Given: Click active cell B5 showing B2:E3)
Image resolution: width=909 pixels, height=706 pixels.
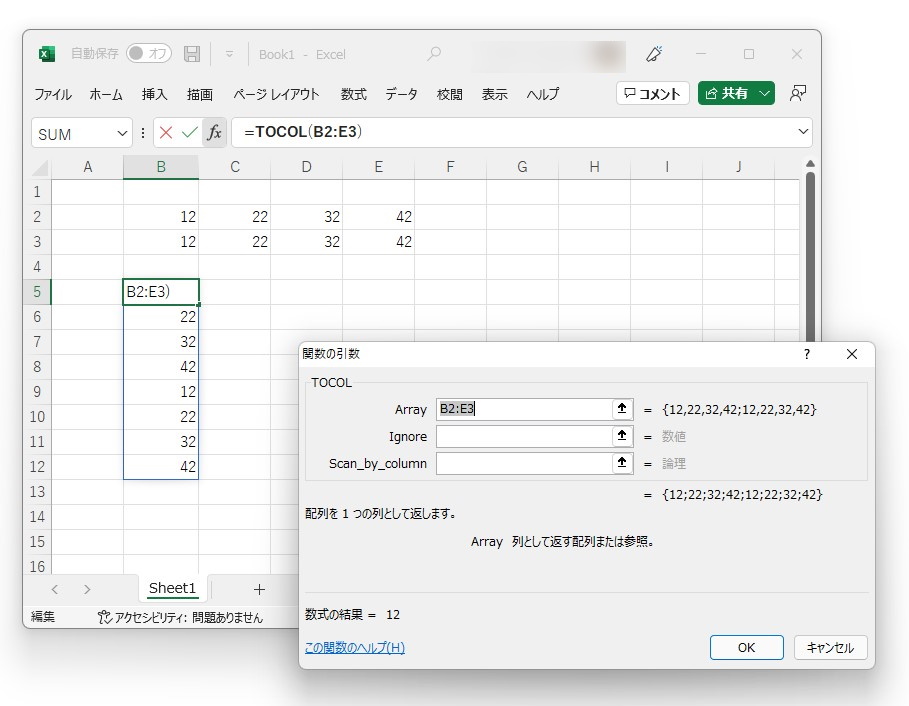Looking at the screenshot, I should point(161,292).
